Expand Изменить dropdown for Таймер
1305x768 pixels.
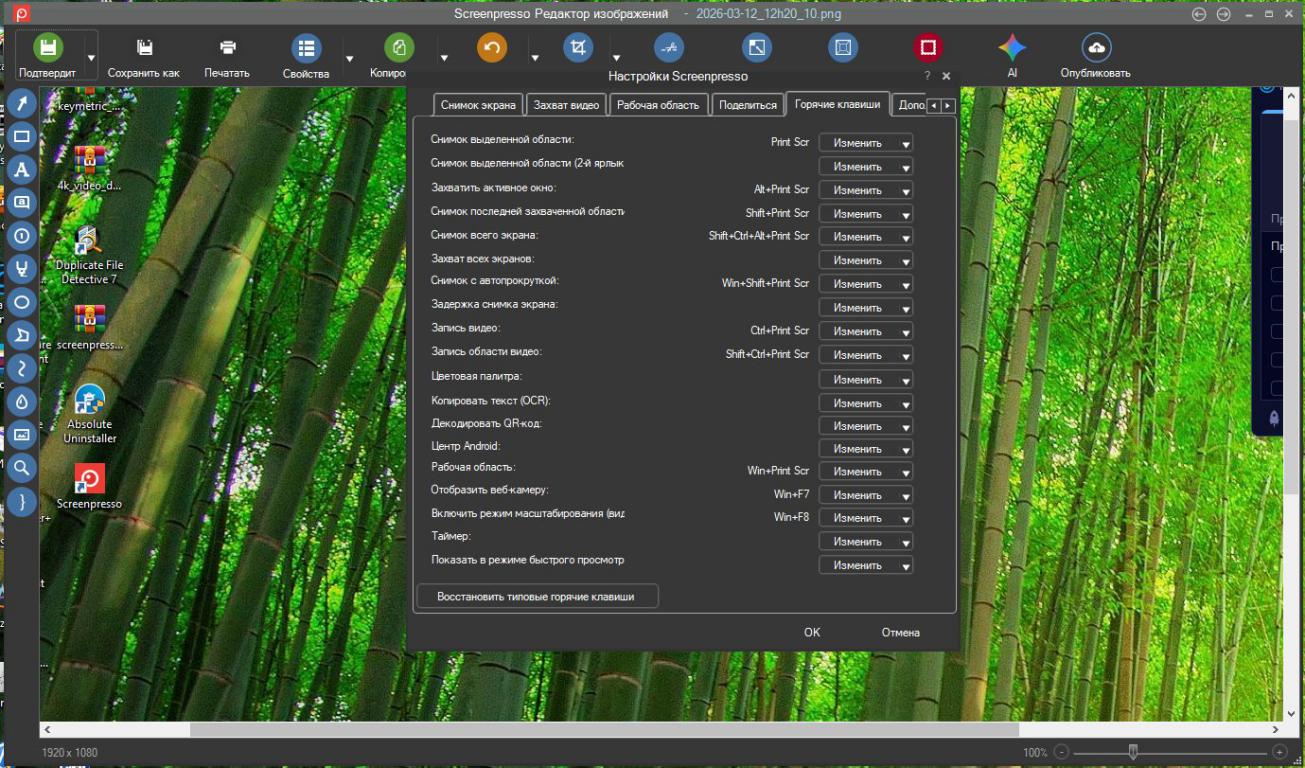click(865, 542)
